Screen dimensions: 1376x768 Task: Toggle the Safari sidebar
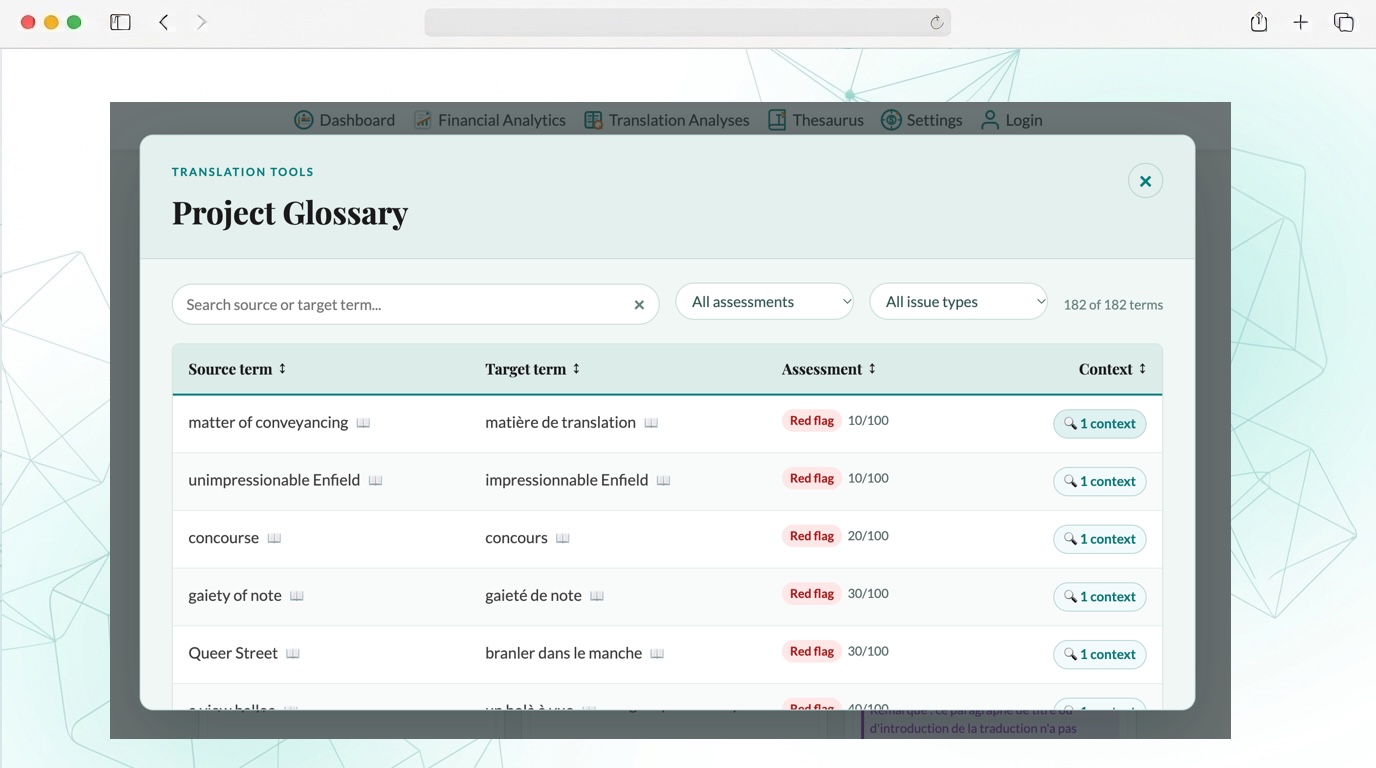coord(120,22)
